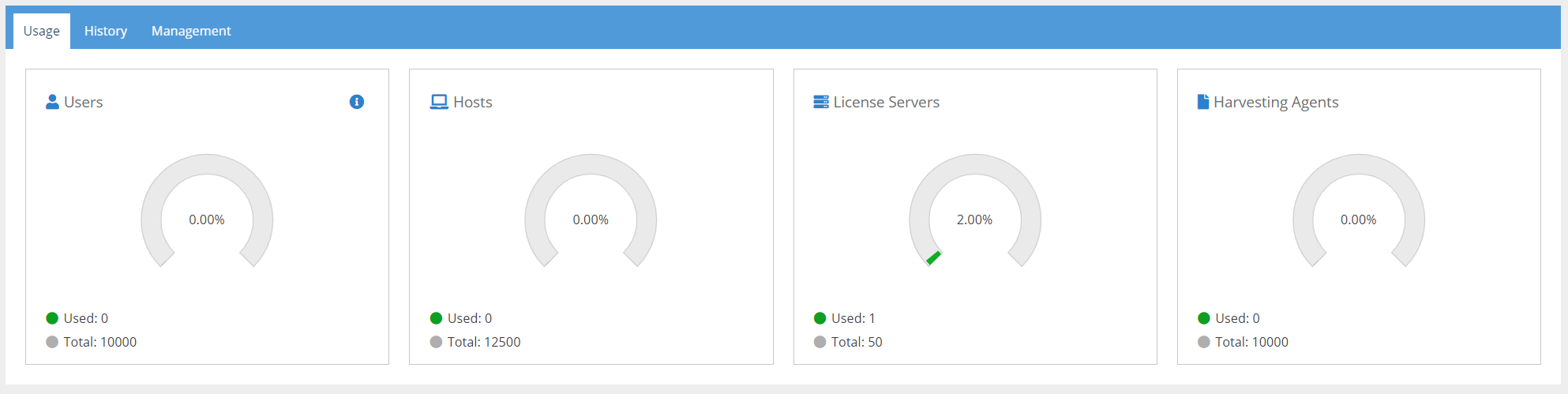Click the License Servers gauge showing 2.00%
This screenshot has width=1568, height=394.
tap(975, 212)
